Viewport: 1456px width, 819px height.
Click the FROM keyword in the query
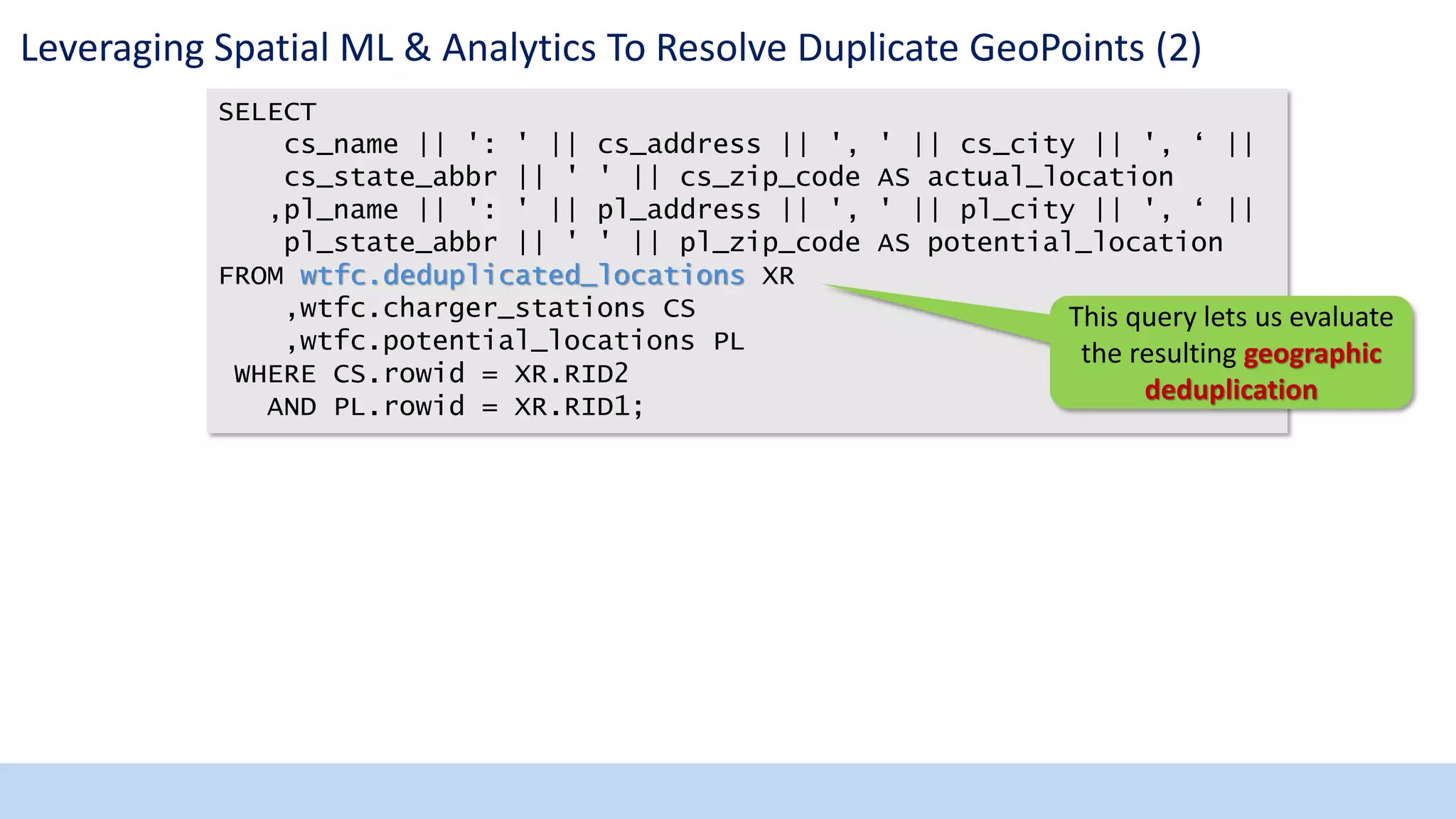tap(251, 276)
